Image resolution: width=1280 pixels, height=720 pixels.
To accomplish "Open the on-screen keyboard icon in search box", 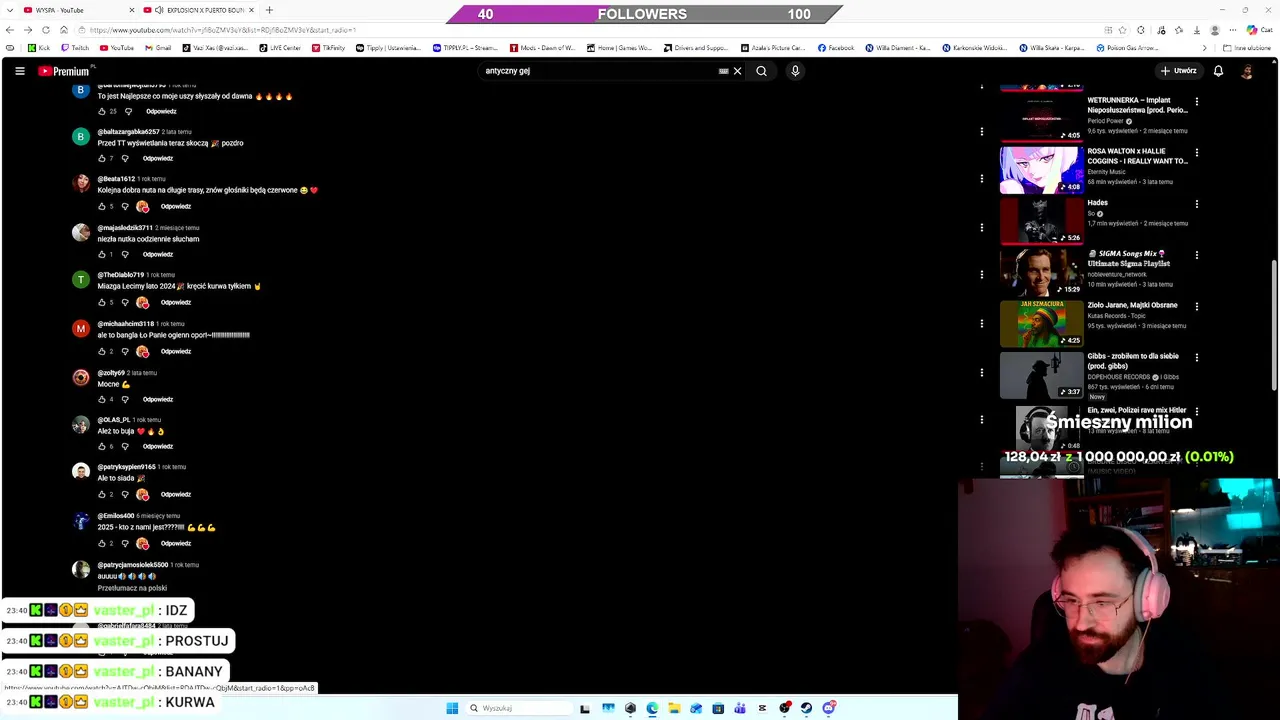I will click(x=723, y=71).
